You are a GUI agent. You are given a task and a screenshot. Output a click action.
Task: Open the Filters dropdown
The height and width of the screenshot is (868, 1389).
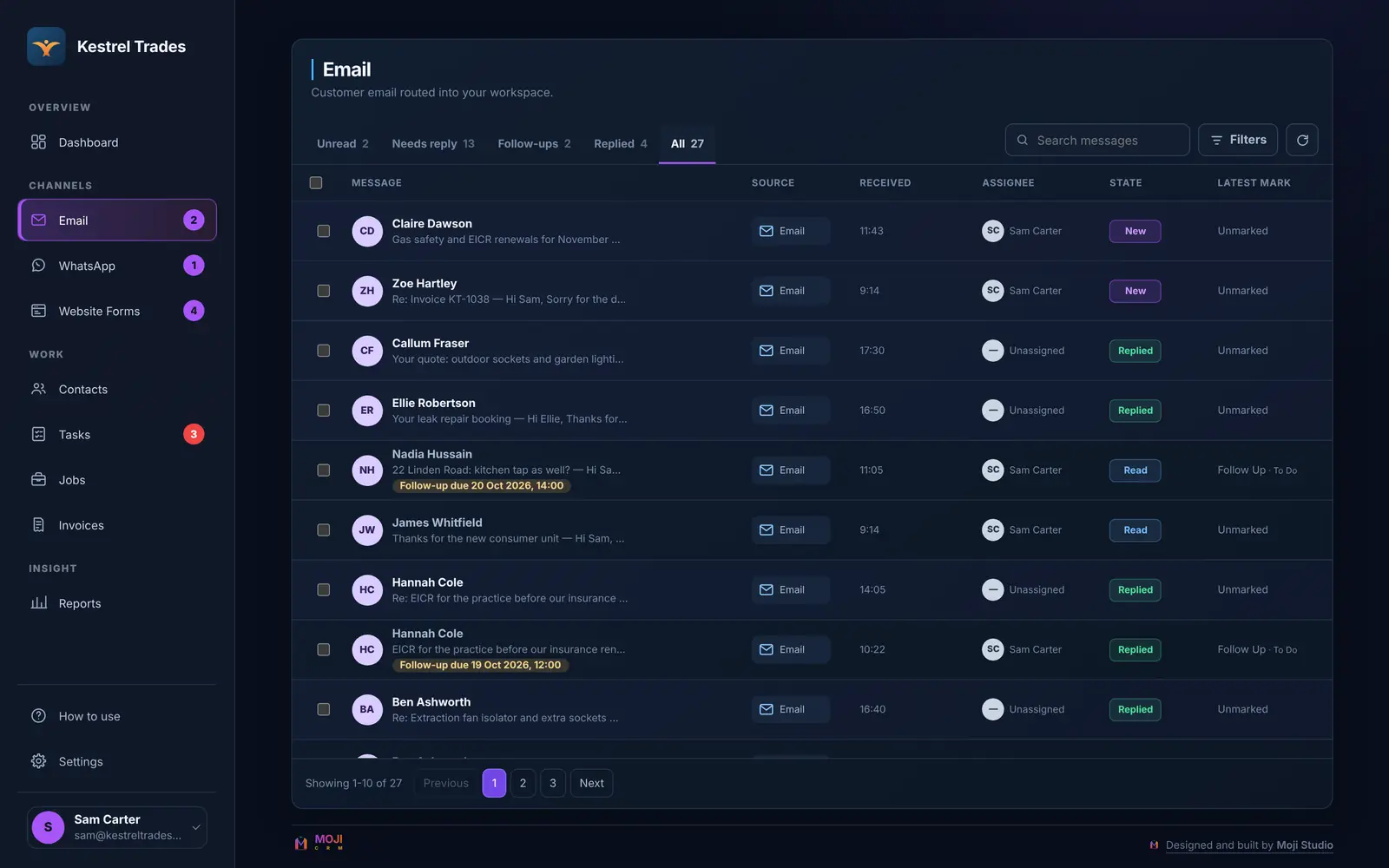pyautogui.click(x=1238, y=140)
